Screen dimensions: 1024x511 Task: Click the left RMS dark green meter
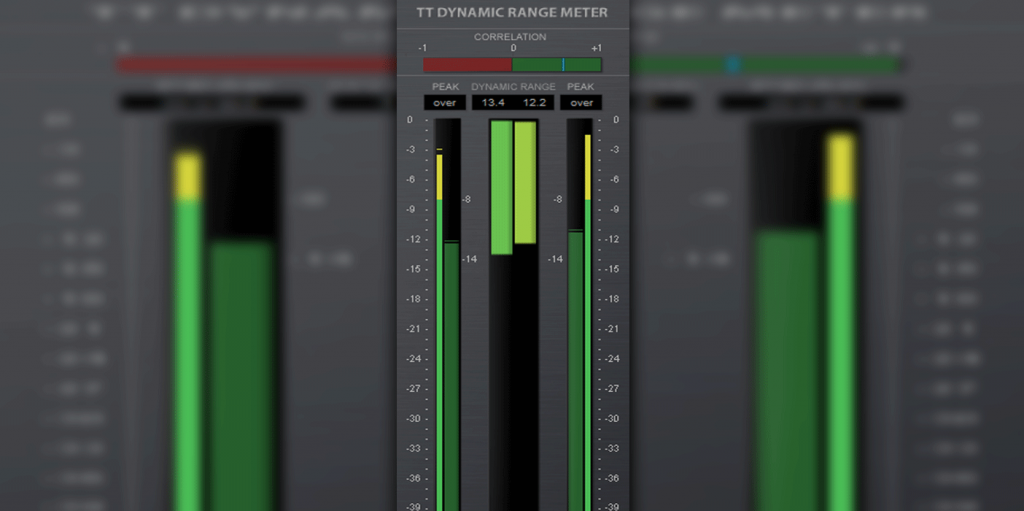tap(452, 376)
